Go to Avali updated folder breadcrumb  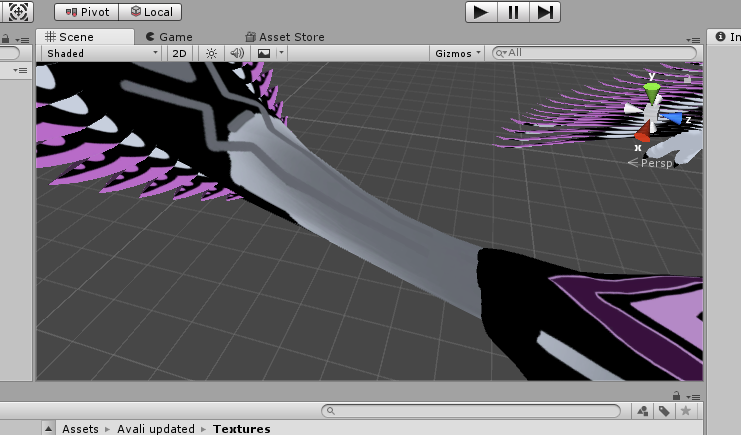tap(156, 429)
